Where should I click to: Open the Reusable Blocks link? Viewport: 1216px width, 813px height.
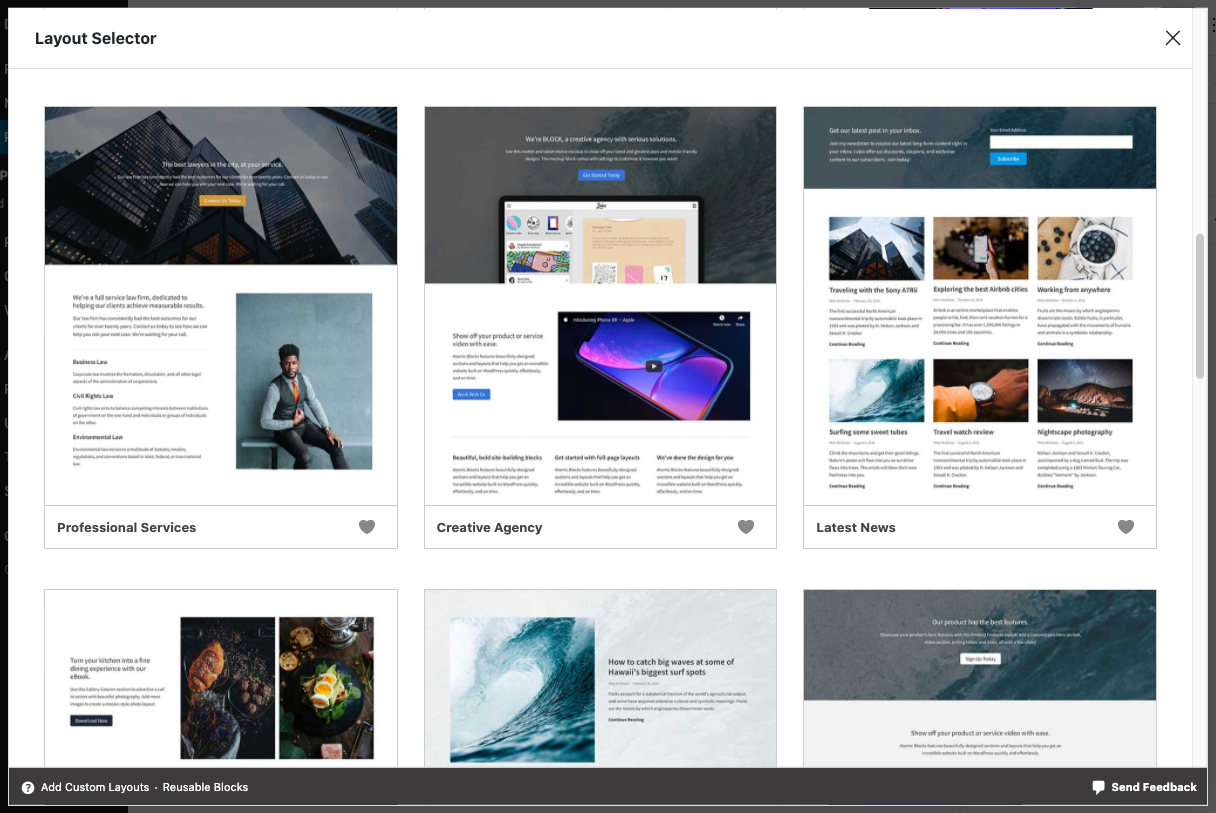pyautogui.click(x=205, y=787)
